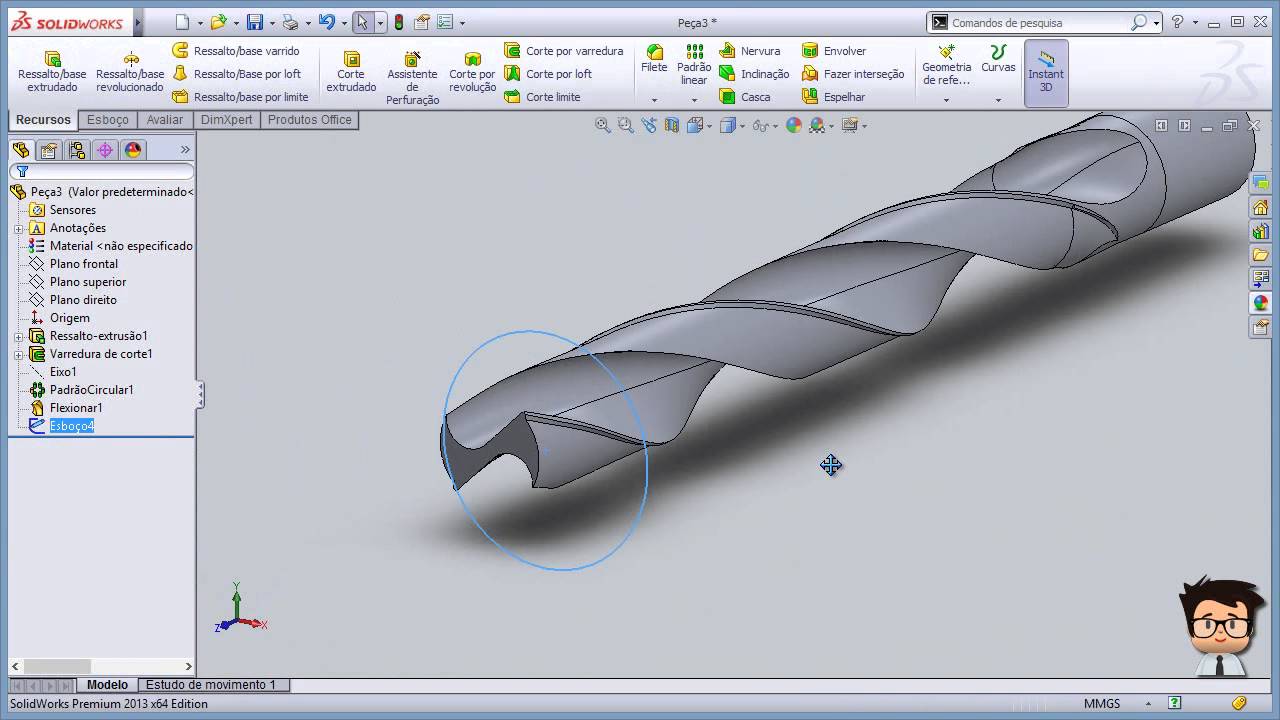Click the Corte extrudado tool
This screenshot has width=1280, height=720.
click(351, 72)
